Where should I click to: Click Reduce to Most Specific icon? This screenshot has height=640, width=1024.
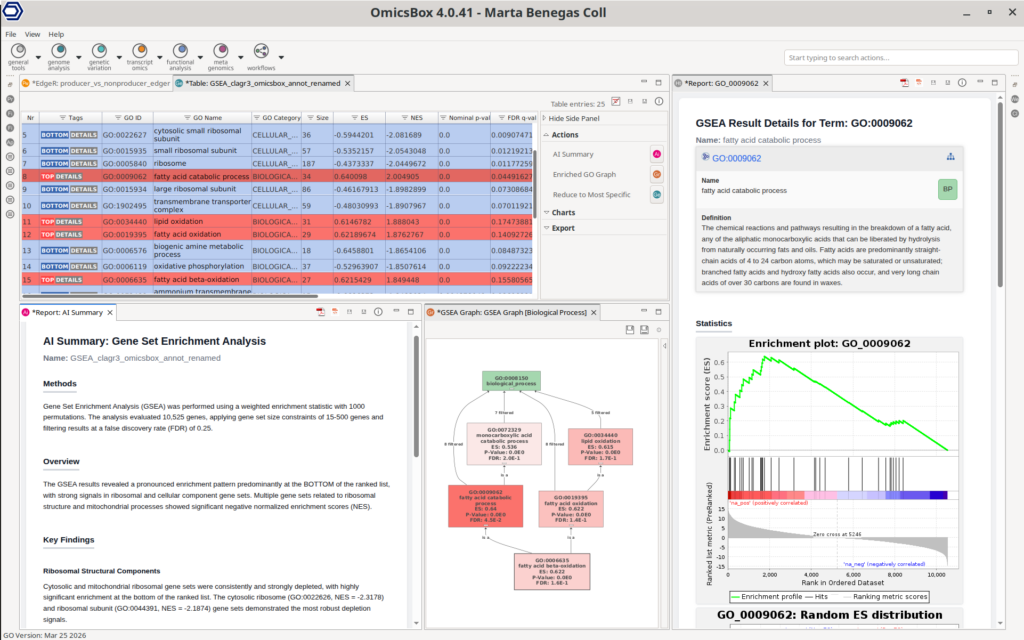point(657,194)
